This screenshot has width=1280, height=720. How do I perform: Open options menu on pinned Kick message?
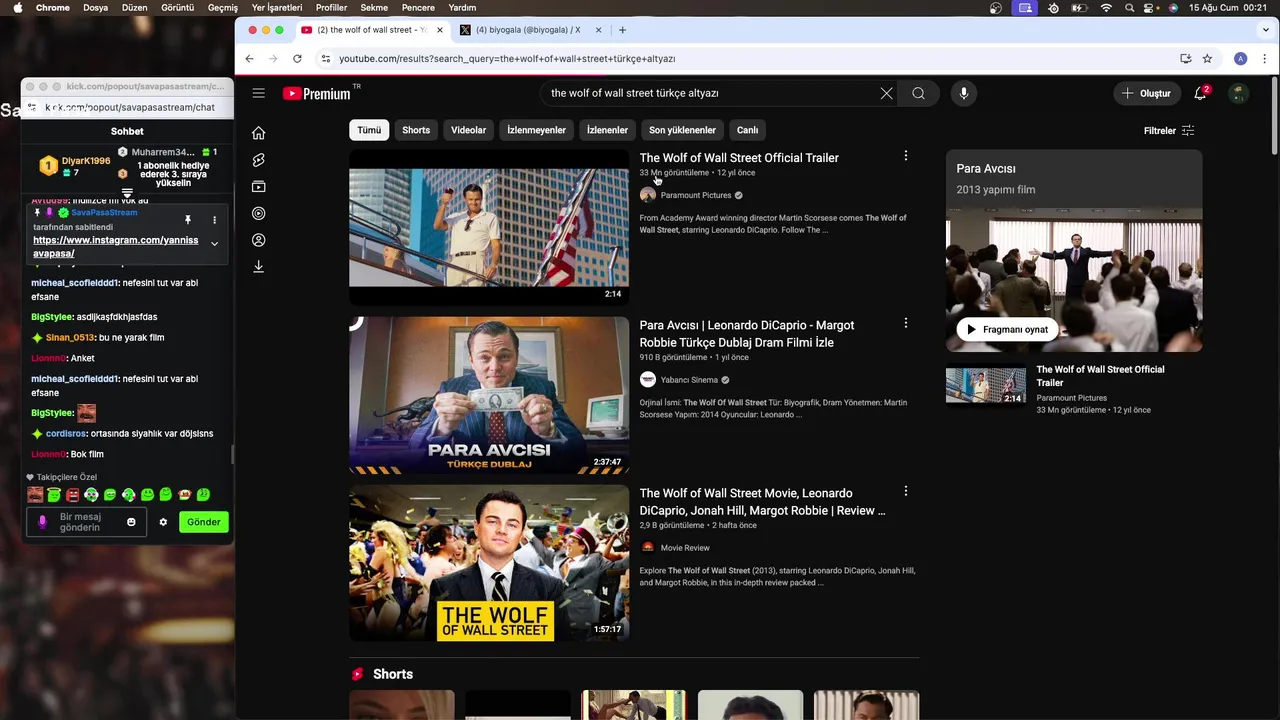[214, 220]
